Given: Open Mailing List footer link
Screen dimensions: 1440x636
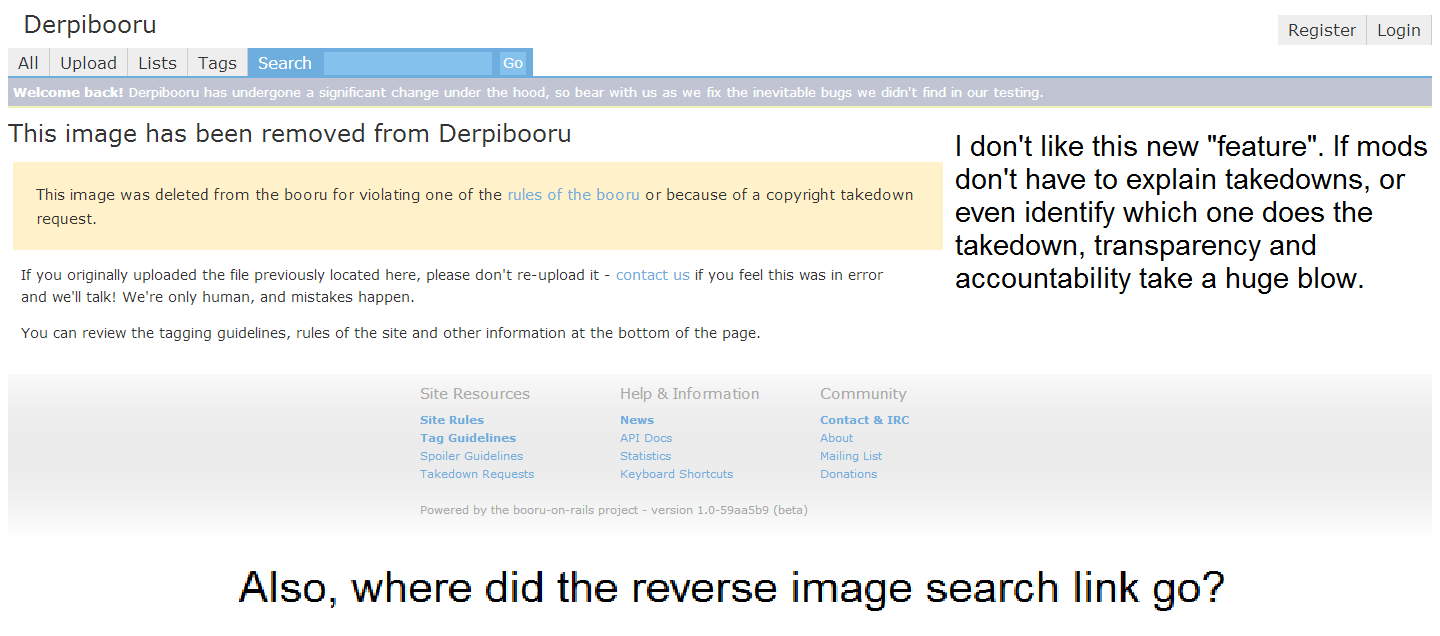Looking at the screenshot, I should [x=851, y=456].
